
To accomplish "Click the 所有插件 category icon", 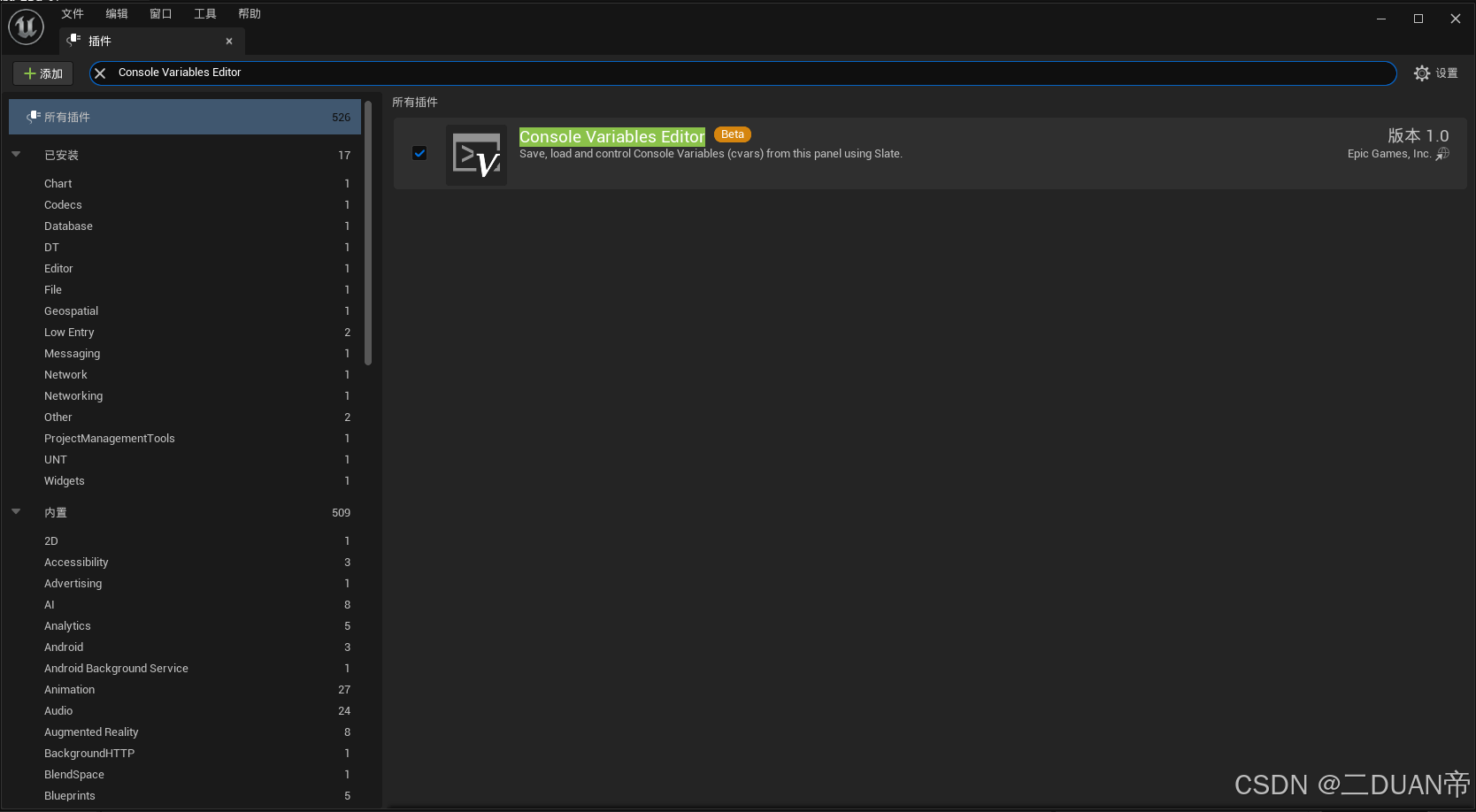I will click(x=34, y=117).
